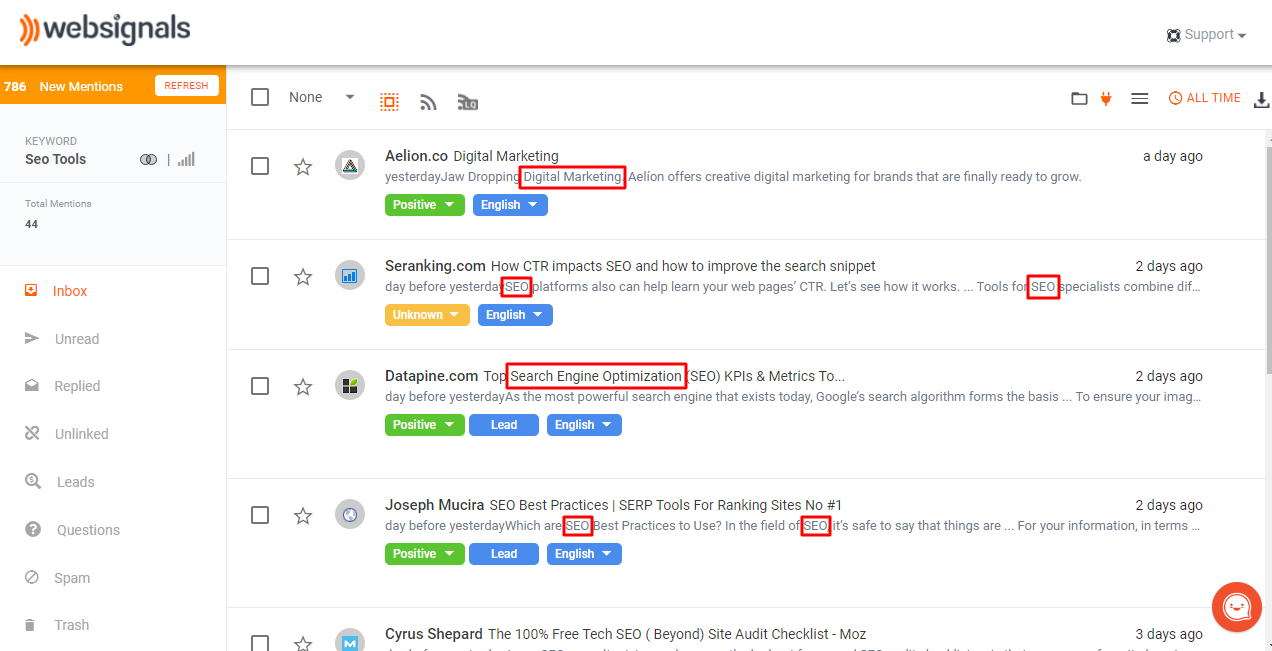Open the folder icon in the toolbar

1079,98
